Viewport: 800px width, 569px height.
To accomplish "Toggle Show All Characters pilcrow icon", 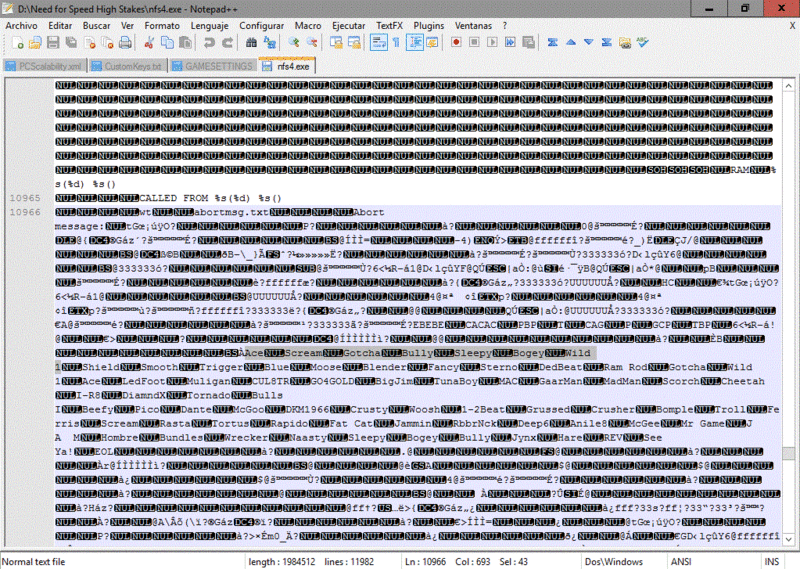I will point(396,43).
